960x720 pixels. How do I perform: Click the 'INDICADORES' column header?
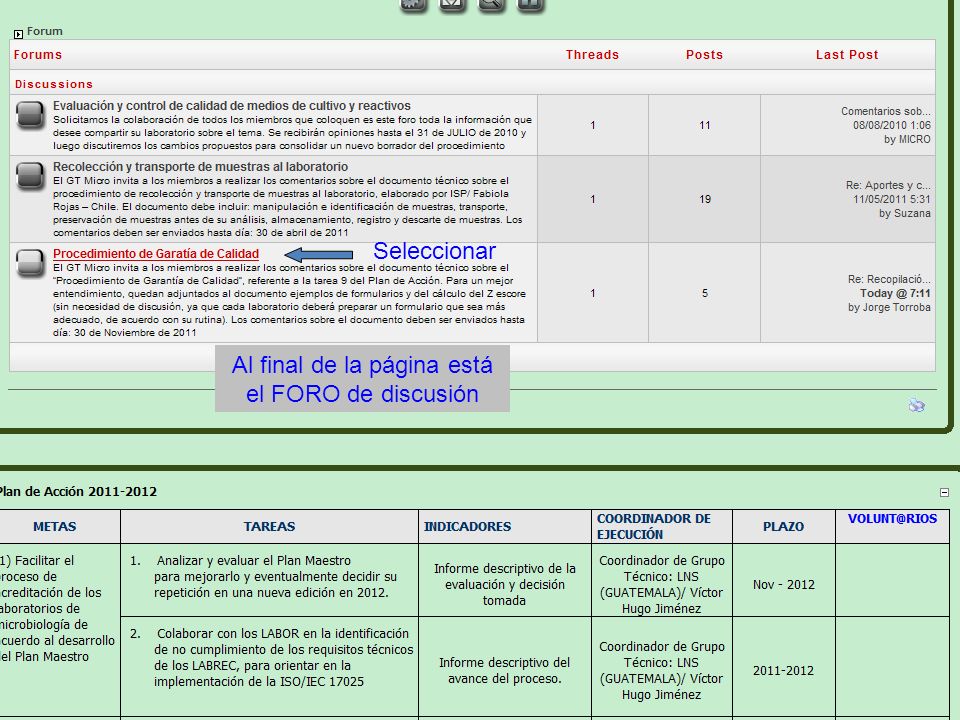click(467, 527)
